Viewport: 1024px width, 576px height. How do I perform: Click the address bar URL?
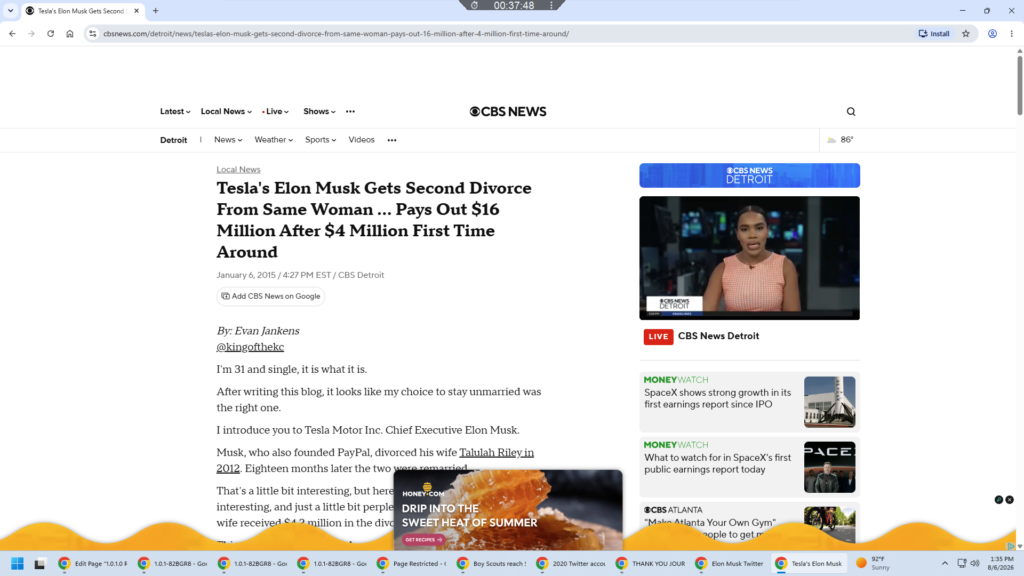pos(336,33)
